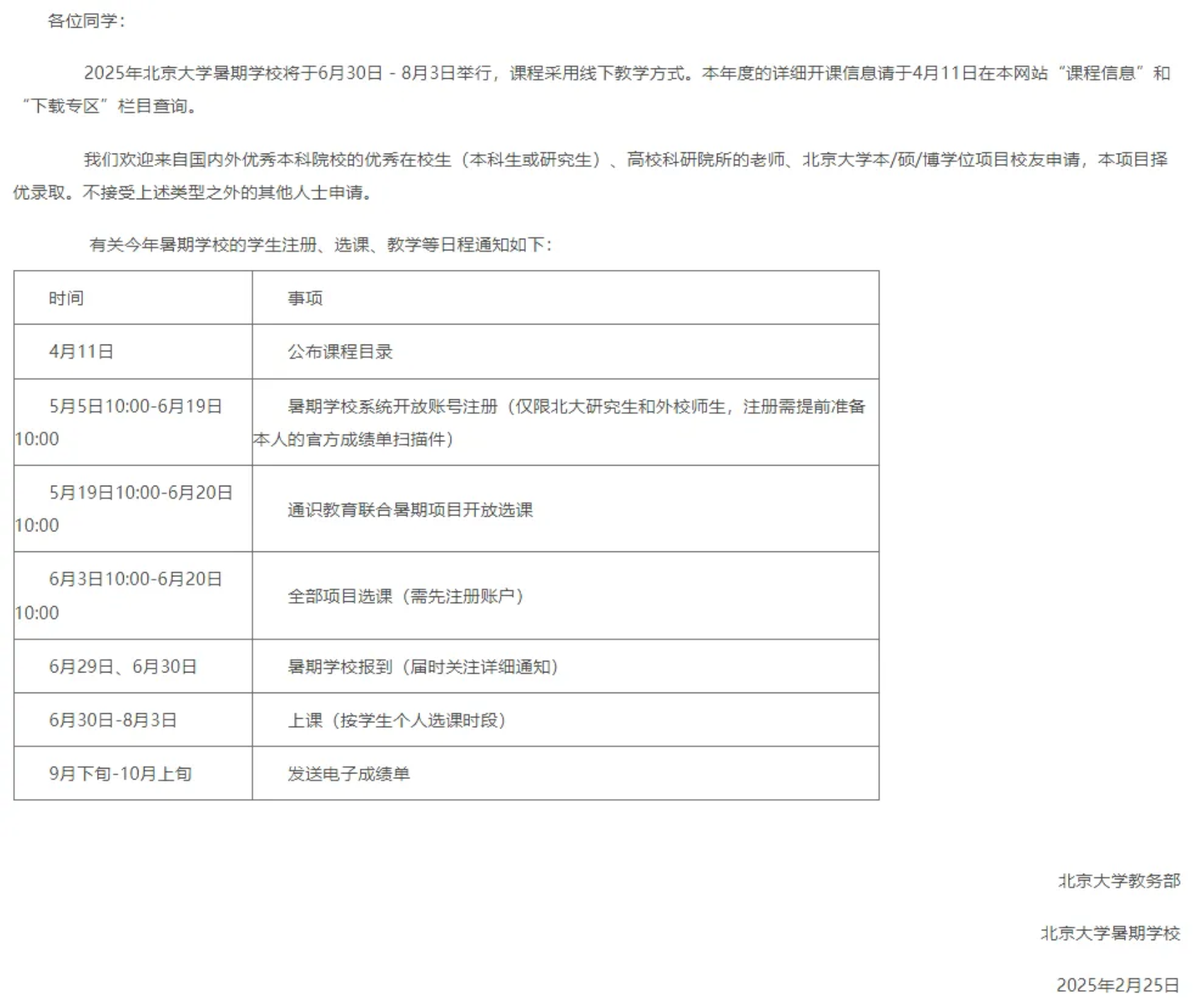Select the 6月30日-8月3日 table cell
The image size is (1198, 1008).
tap(113, 720)
